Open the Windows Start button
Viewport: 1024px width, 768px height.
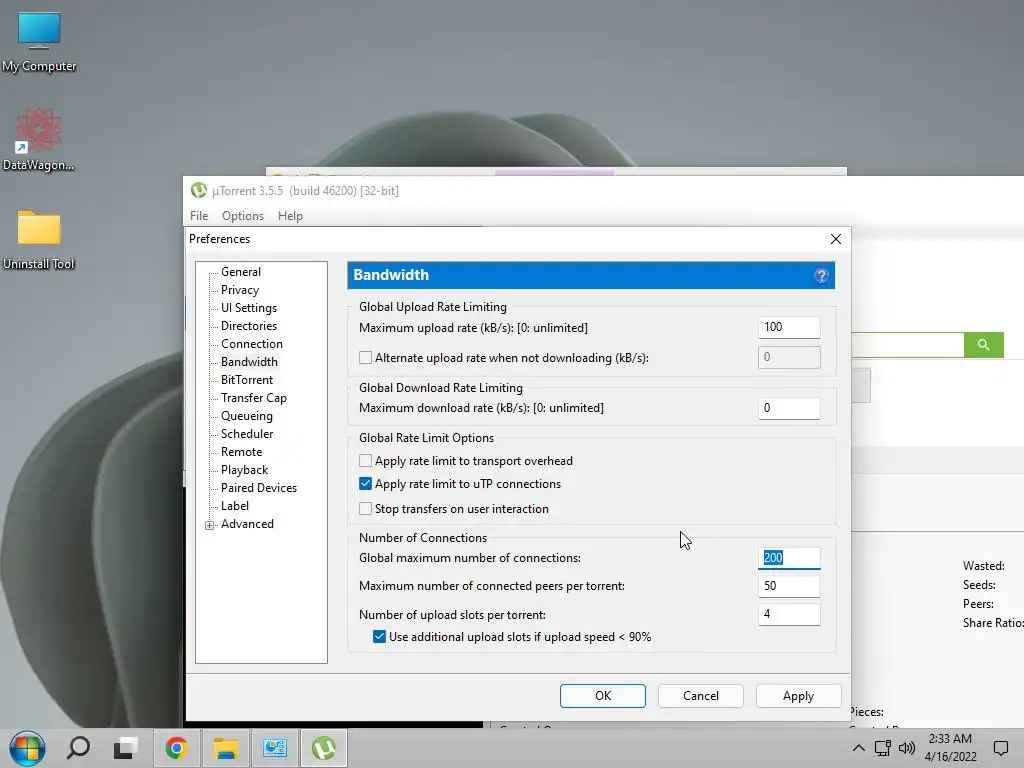point(27,748)
